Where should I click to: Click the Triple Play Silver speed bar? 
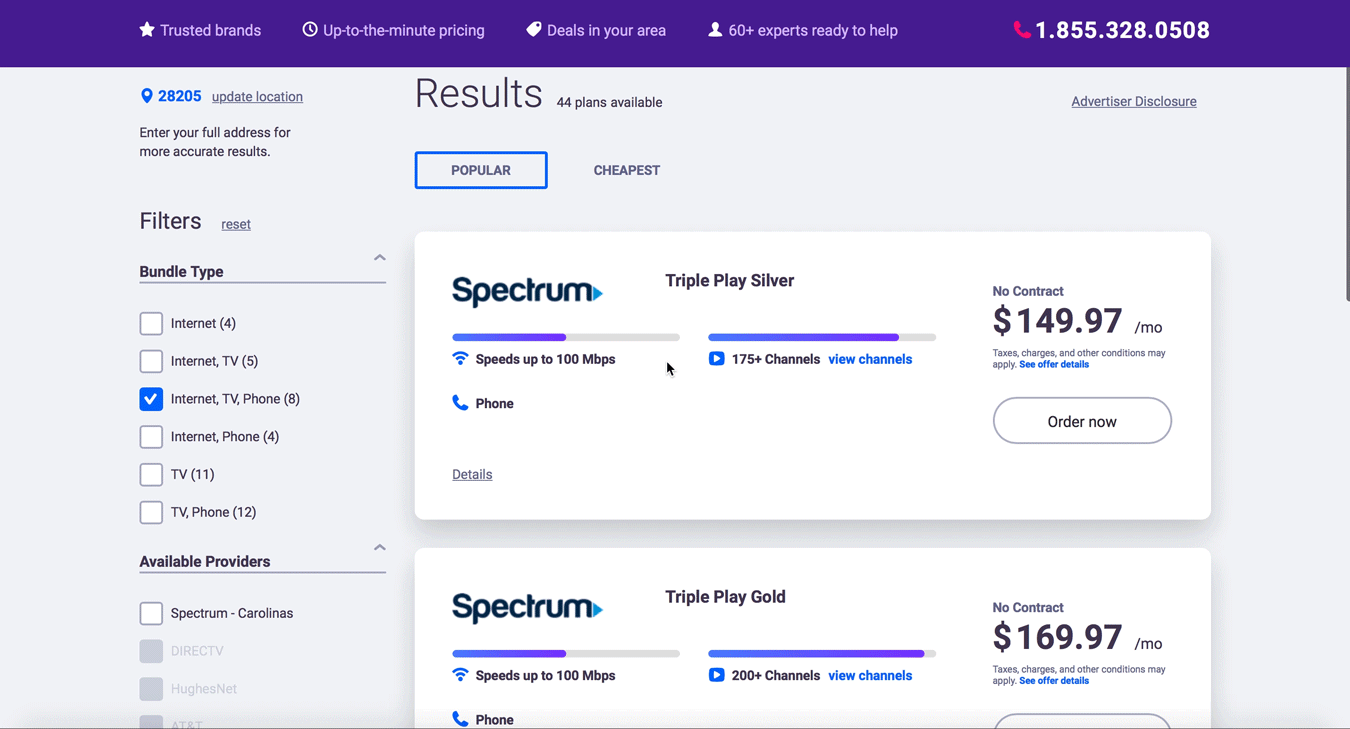point(566,337)
